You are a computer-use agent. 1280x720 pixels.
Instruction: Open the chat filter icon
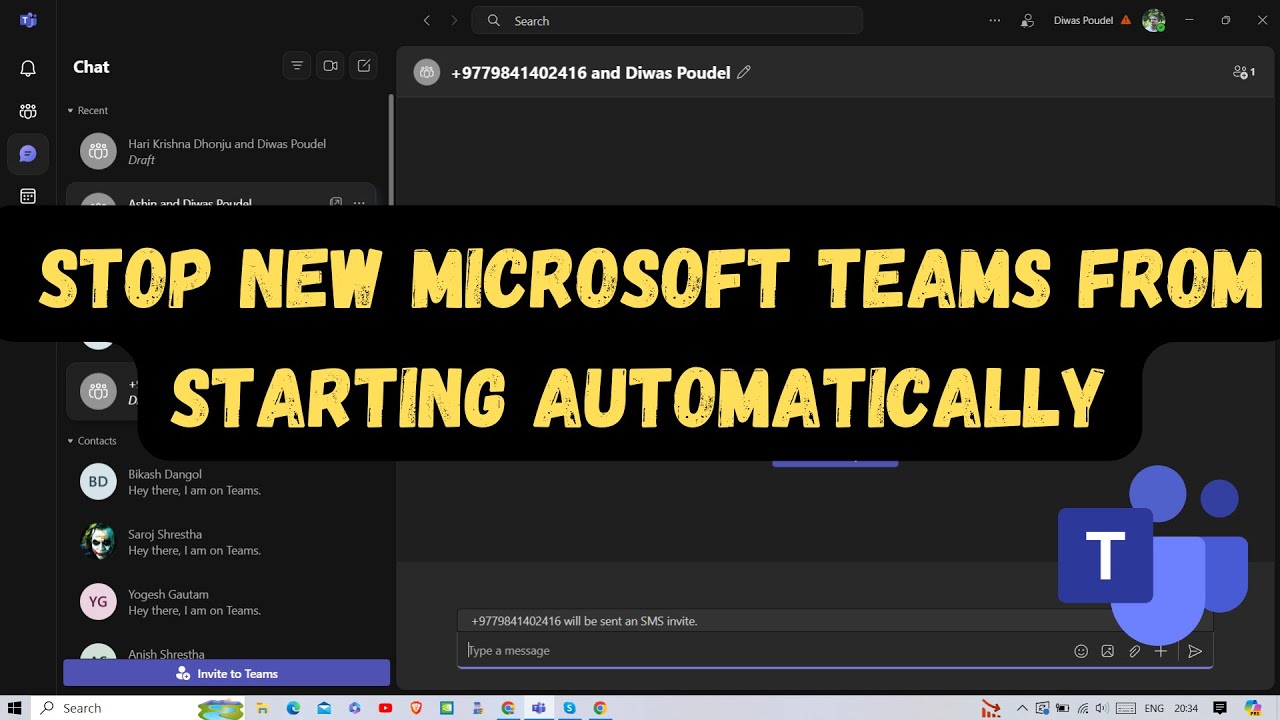click(x=297, y=66)
